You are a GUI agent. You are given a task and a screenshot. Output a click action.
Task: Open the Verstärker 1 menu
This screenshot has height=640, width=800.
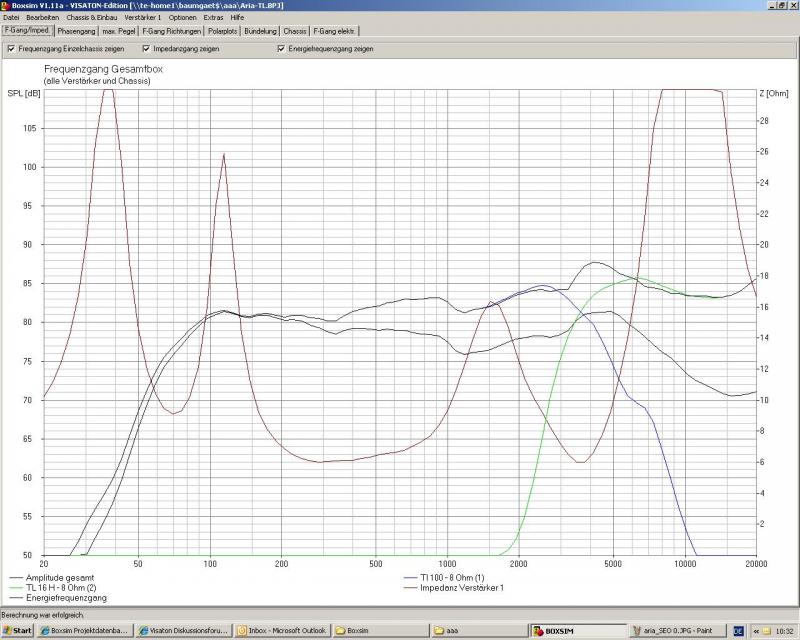[143, 18]
